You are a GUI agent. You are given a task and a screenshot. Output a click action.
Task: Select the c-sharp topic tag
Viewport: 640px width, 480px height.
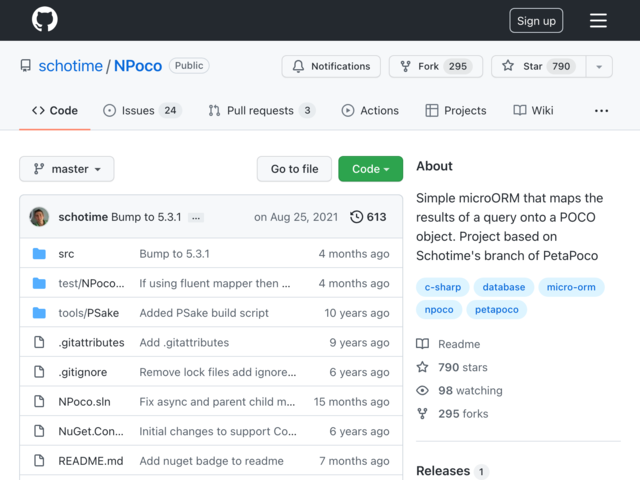pos(443,287)
